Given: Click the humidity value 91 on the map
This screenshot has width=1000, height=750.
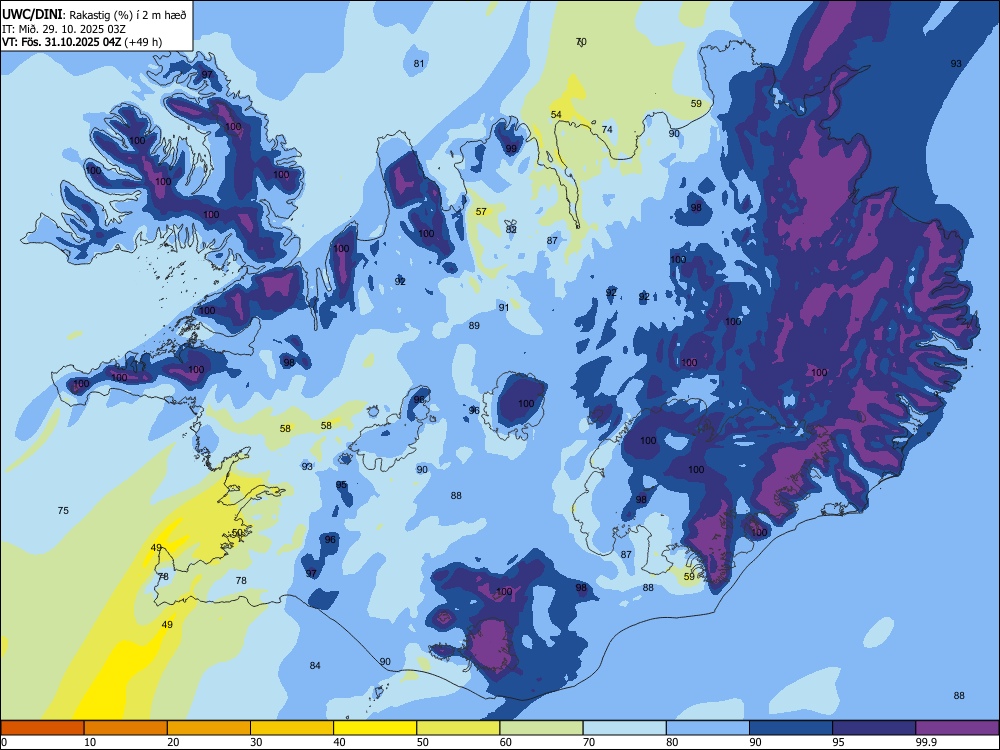Looking at the screenshot, I should (504, 307).
